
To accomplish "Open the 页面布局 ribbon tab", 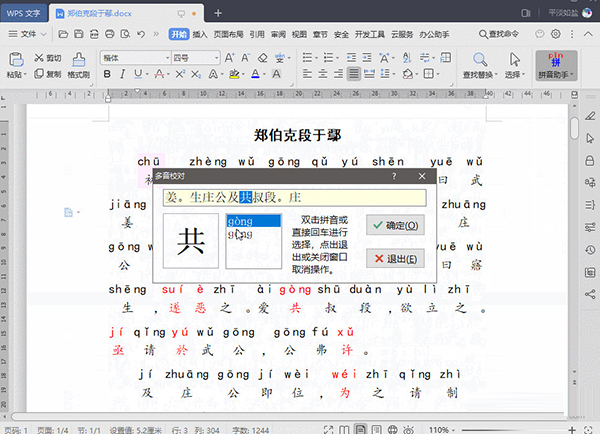I will pos(229,33).
